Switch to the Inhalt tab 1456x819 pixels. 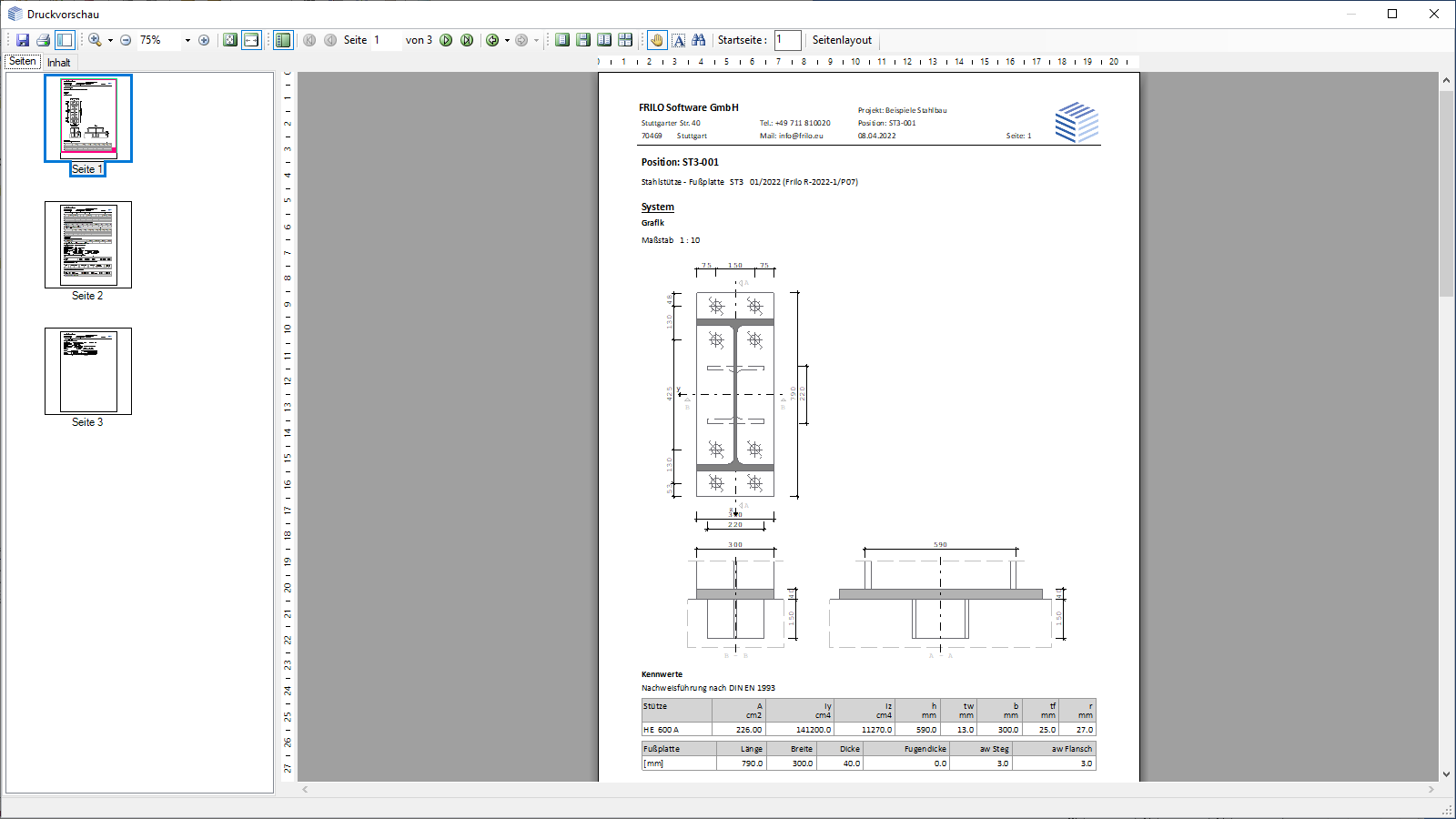[x=59, y=63]
